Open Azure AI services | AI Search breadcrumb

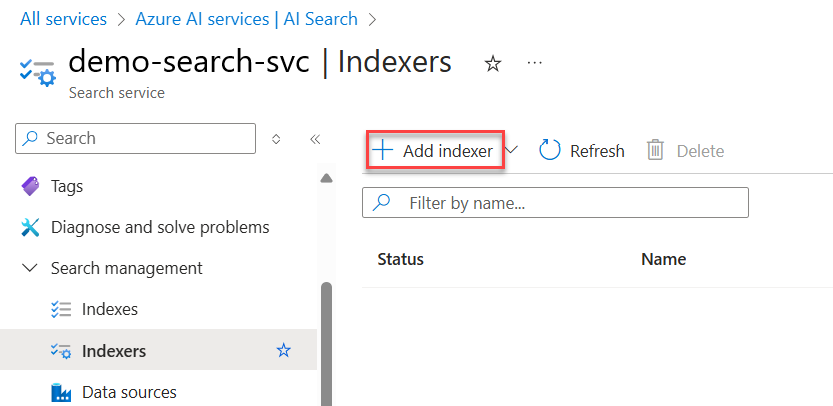[246, 19]
